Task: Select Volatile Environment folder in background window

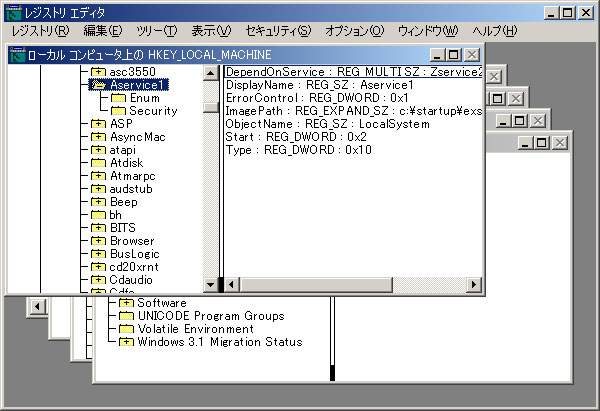Action: click(126, 329)
